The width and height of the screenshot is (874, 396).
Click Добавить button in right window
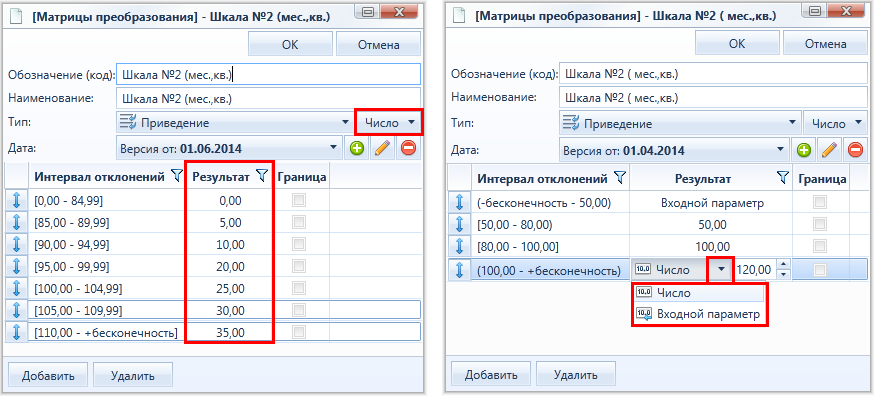[x=491, y=374]
